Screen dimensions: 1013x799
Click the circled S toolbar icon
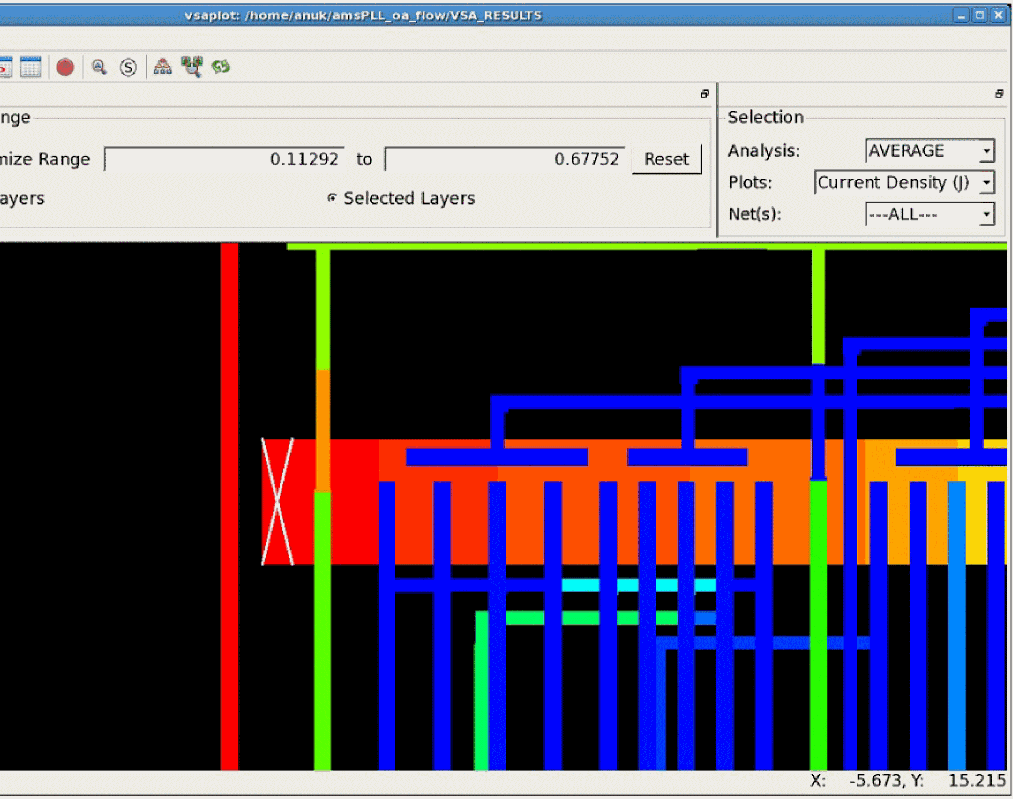point(128,67)
